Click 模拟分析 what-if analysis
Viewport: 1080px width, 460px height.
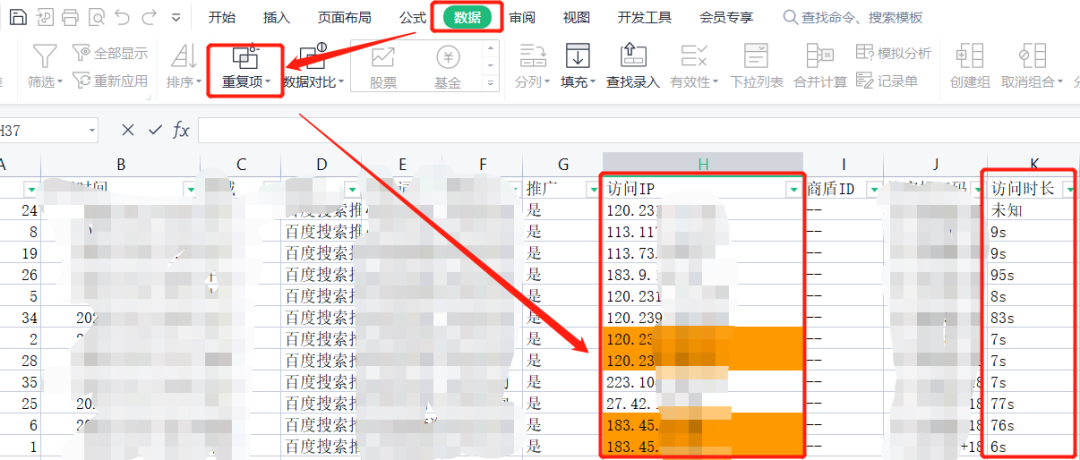(x=893, y=53)
